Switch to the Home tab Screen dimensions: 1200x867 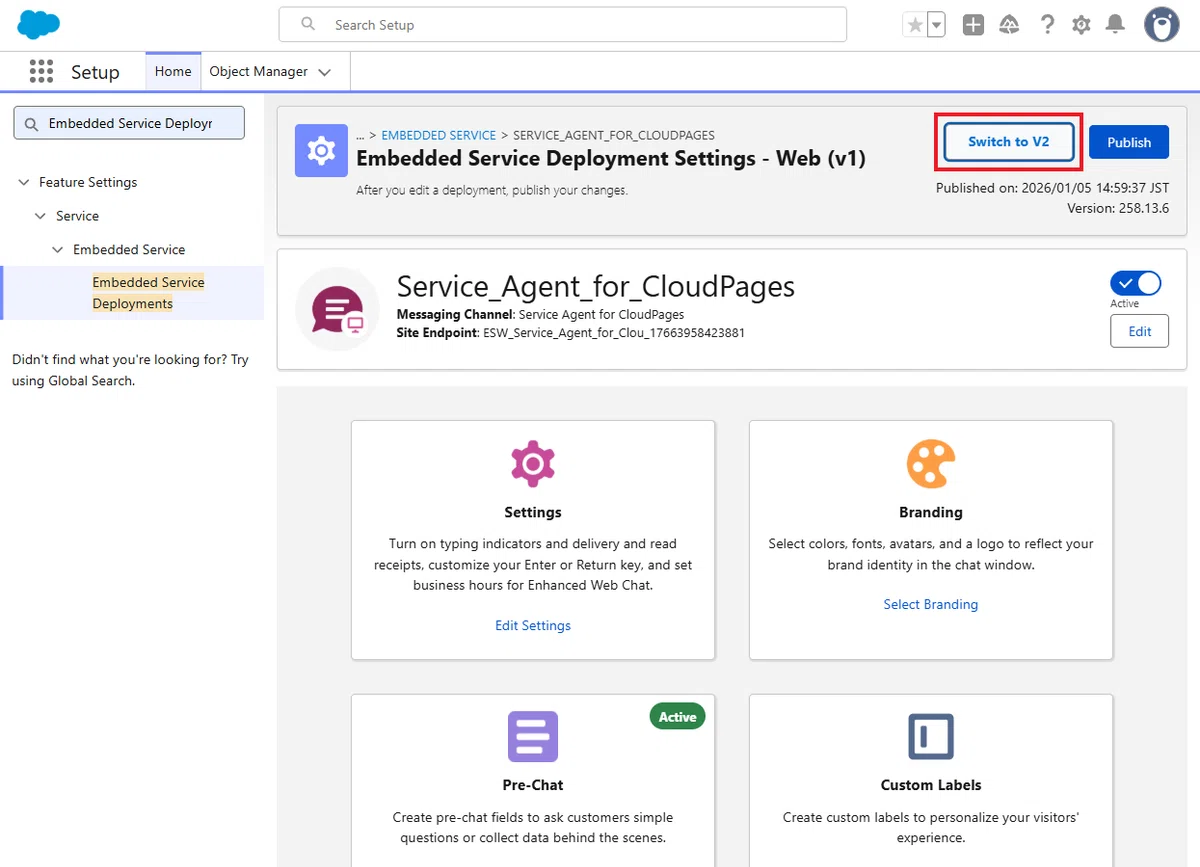(173, 72)
